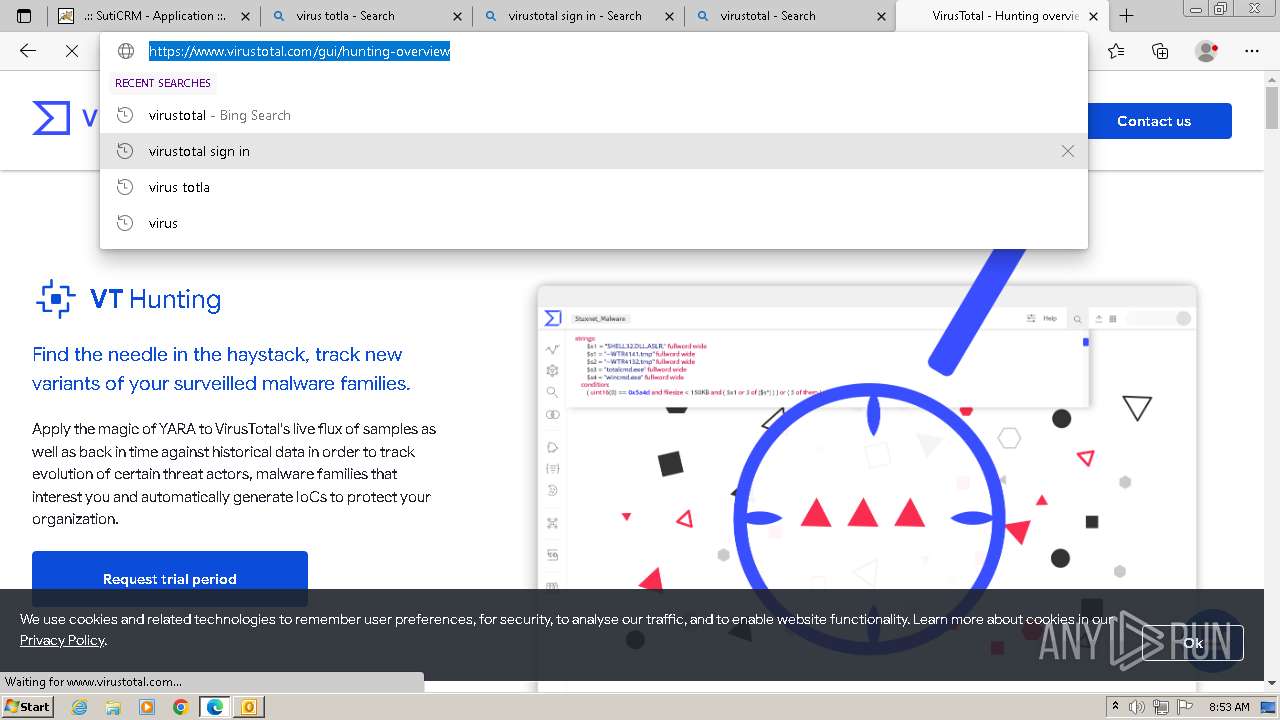Choose 'virus totla' recent search
The height and width of the screenshot is (720, 1280).
594,187
